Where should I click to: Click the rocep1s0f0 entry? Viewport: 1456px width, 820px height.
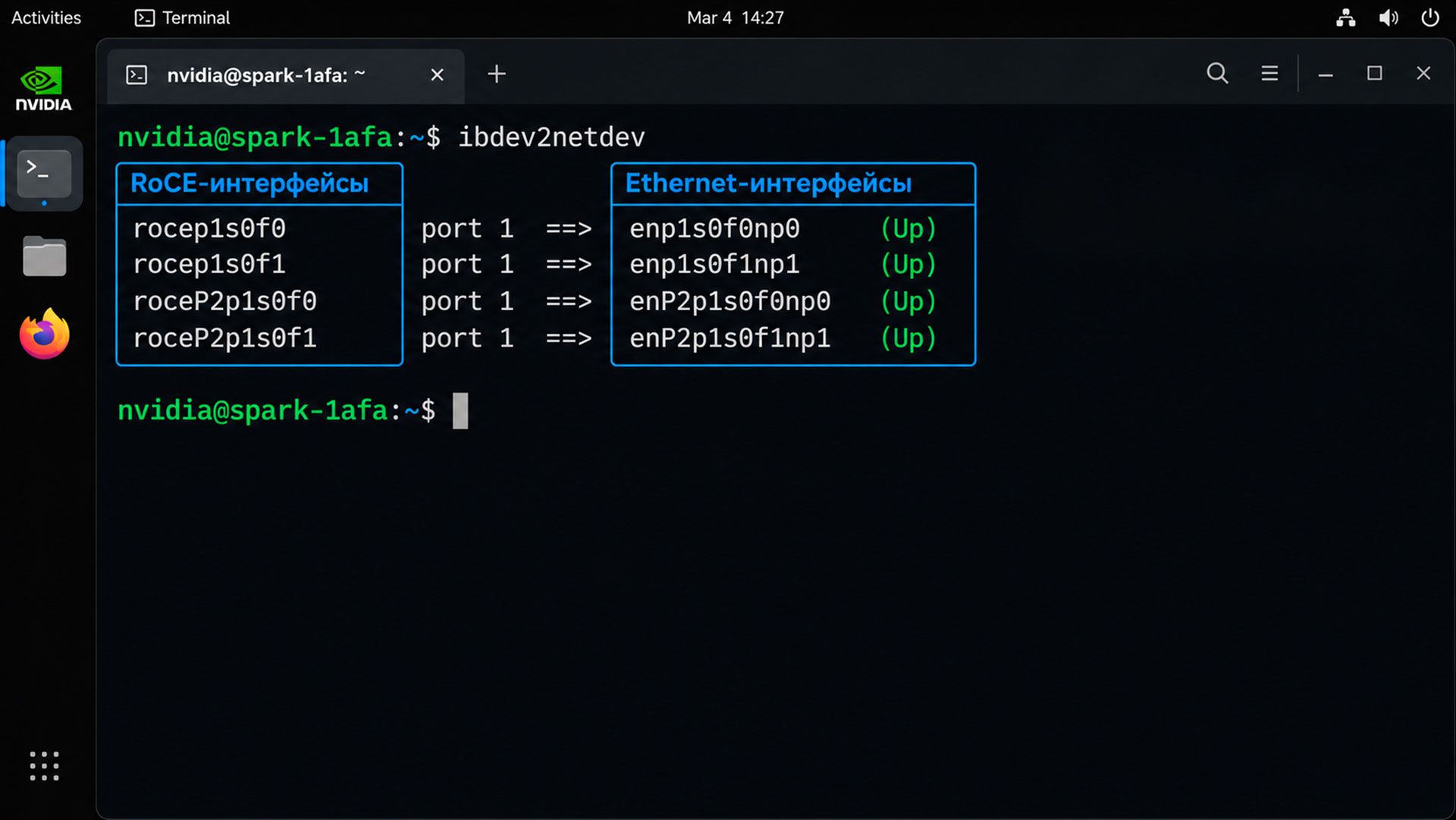tap(209, 228)
